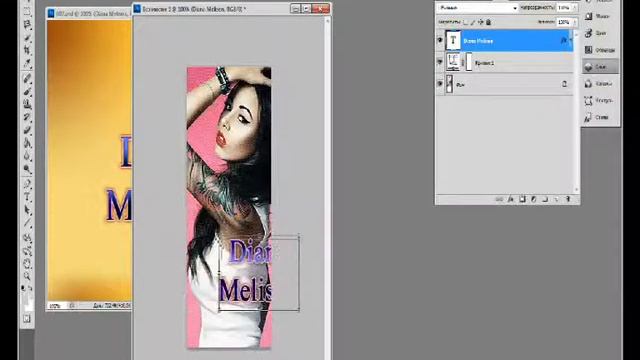Toggle lock image pixels

(x=473, y=22)
